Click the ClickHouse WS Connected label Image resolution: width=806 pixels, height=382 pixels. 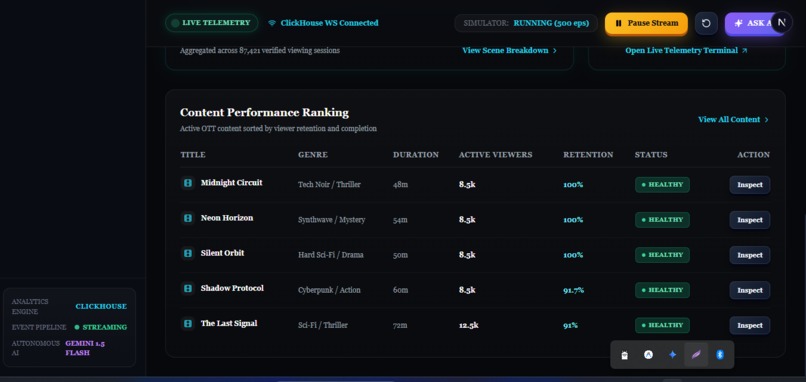329,23
